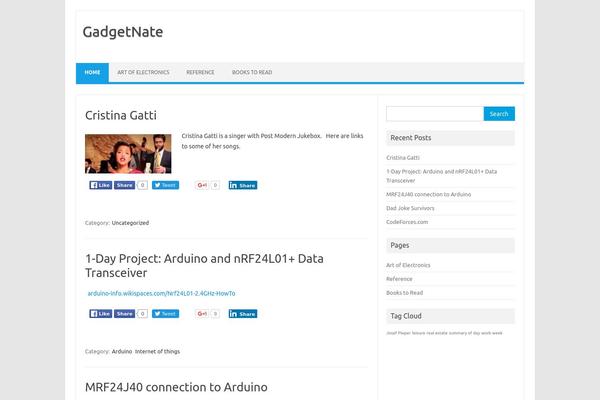The width and height of the screenshot is (600, 400).
Task: Share 1-Day Project post on LinkedIn
Action: tap(243, 313)
